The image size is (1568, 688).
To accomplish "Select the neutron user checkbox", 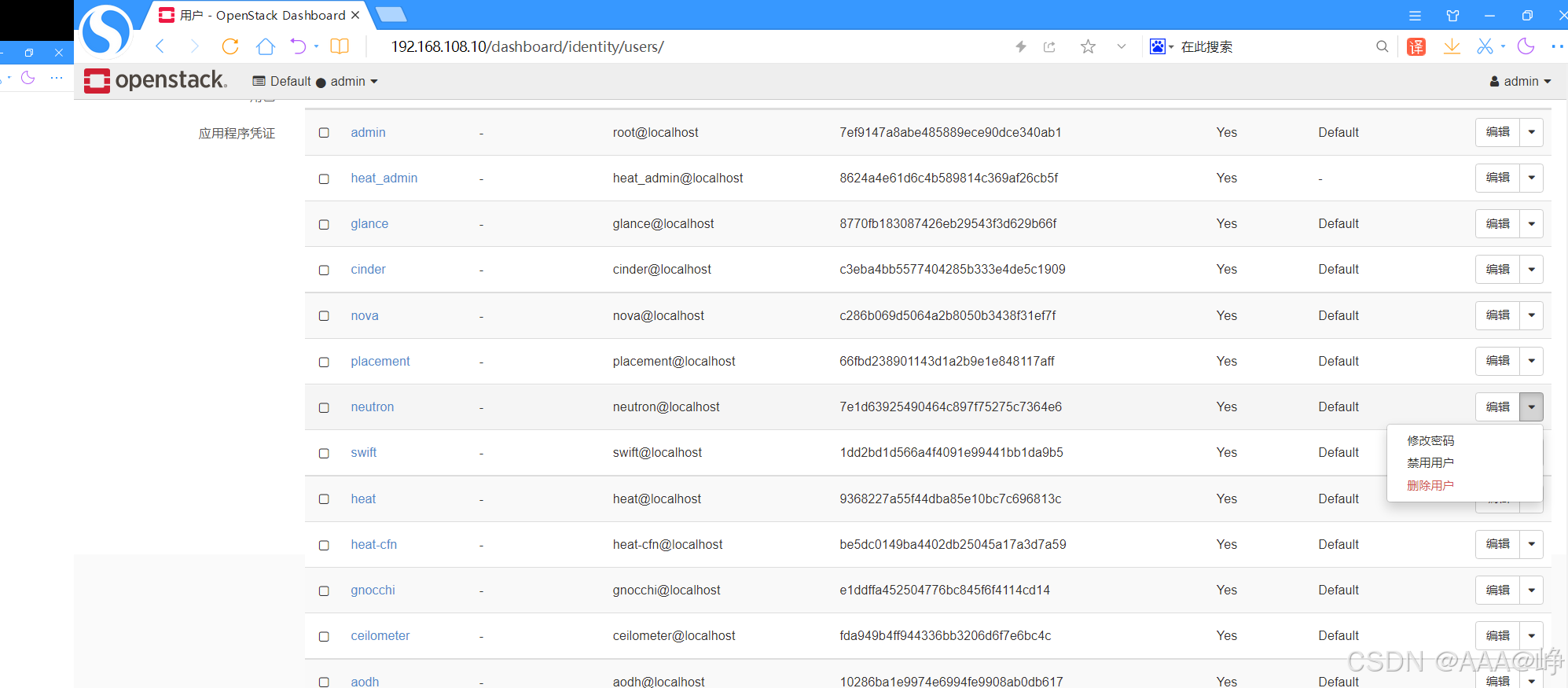I will [324, 407].
